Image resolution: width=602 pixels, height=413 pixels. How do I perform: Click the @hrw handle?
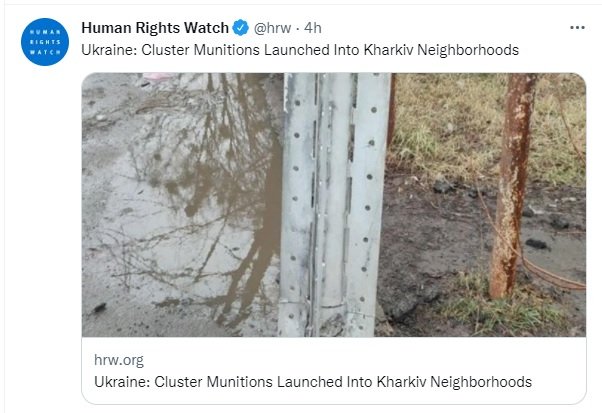point(272,28)
